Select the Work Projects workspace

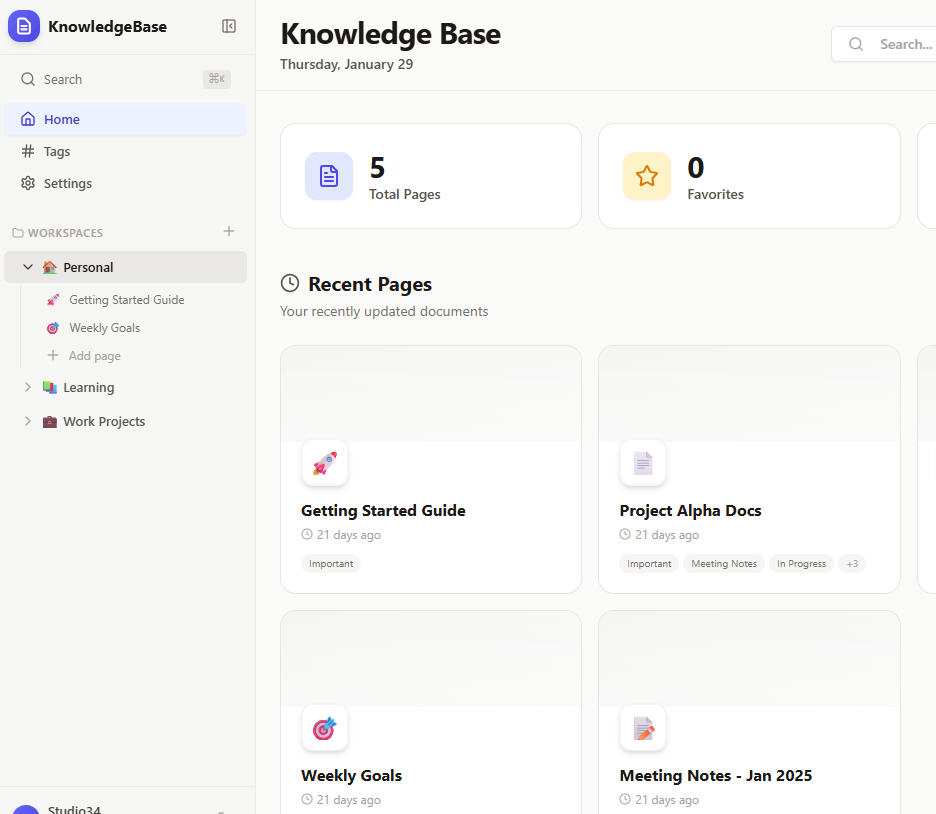click(125, 421)
